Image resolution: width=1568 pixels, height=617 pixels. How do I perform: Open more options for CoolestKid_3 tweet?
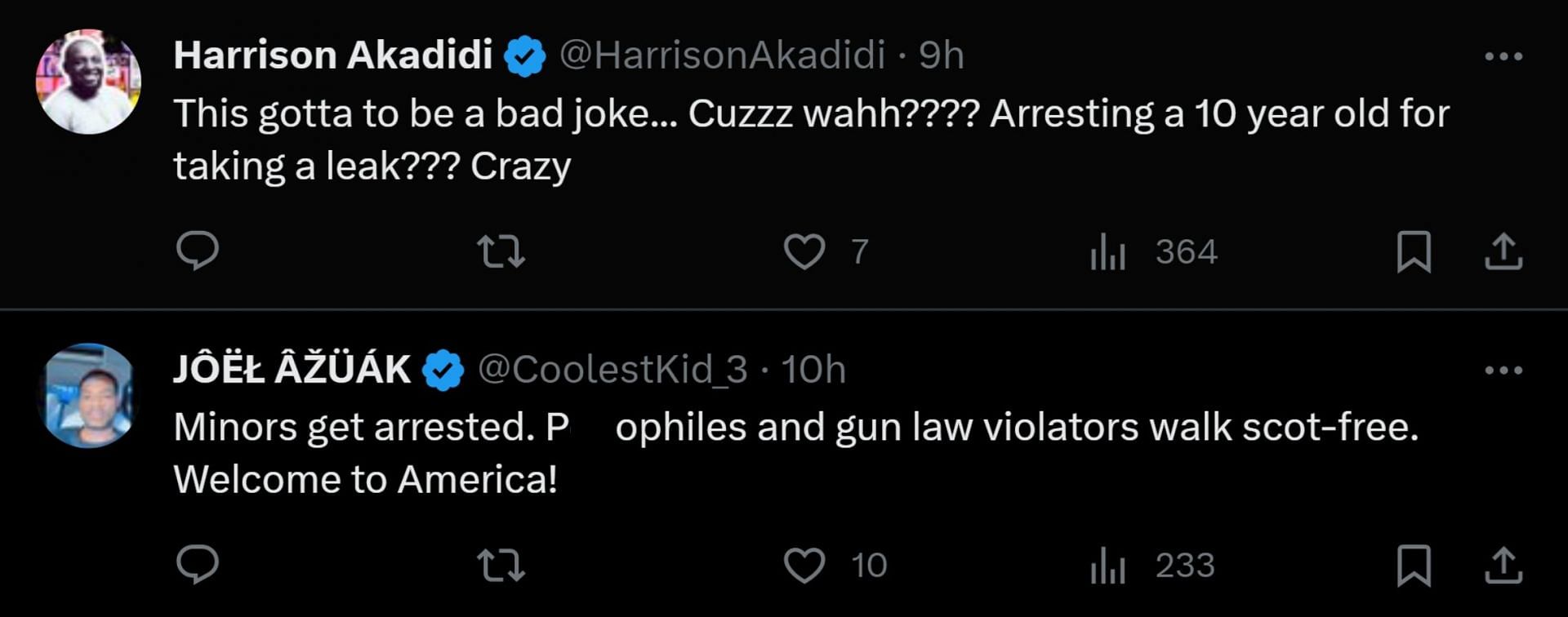click(1503, 370)
